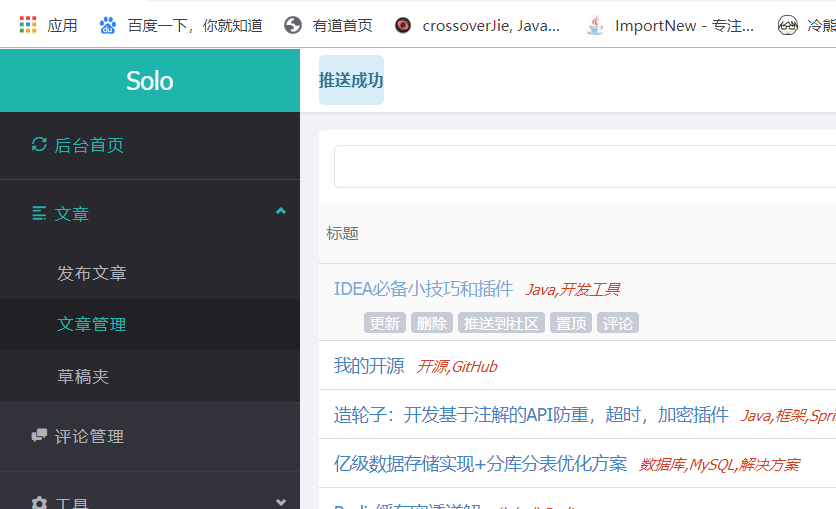
Task: Click the gear icon beside 工具
Action: (x=39, y=503)
